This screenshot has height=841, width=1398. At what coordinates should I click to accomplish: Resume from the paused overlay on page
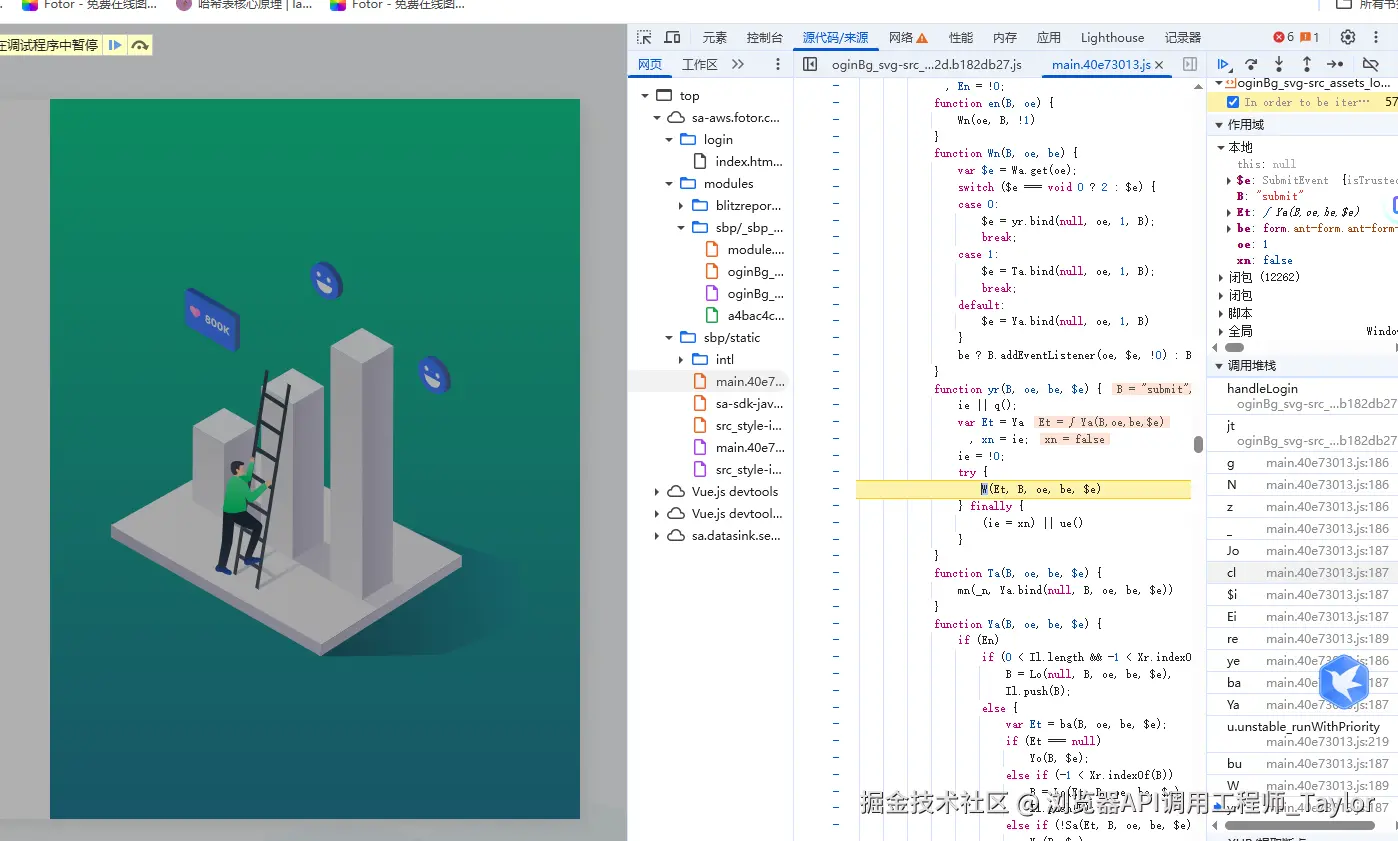pos(116,45)
